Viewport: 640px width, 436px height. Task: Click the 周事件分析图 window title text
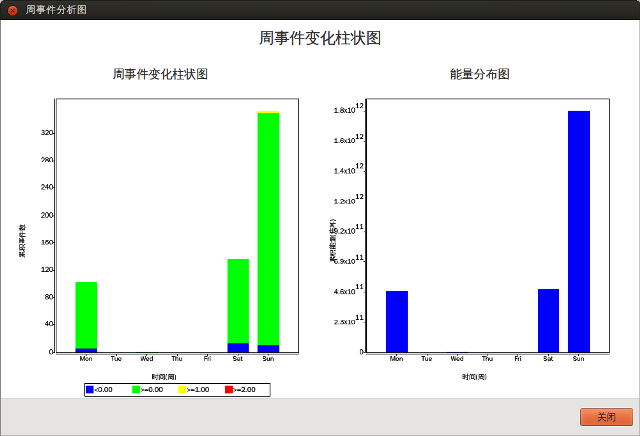[56, 9]
